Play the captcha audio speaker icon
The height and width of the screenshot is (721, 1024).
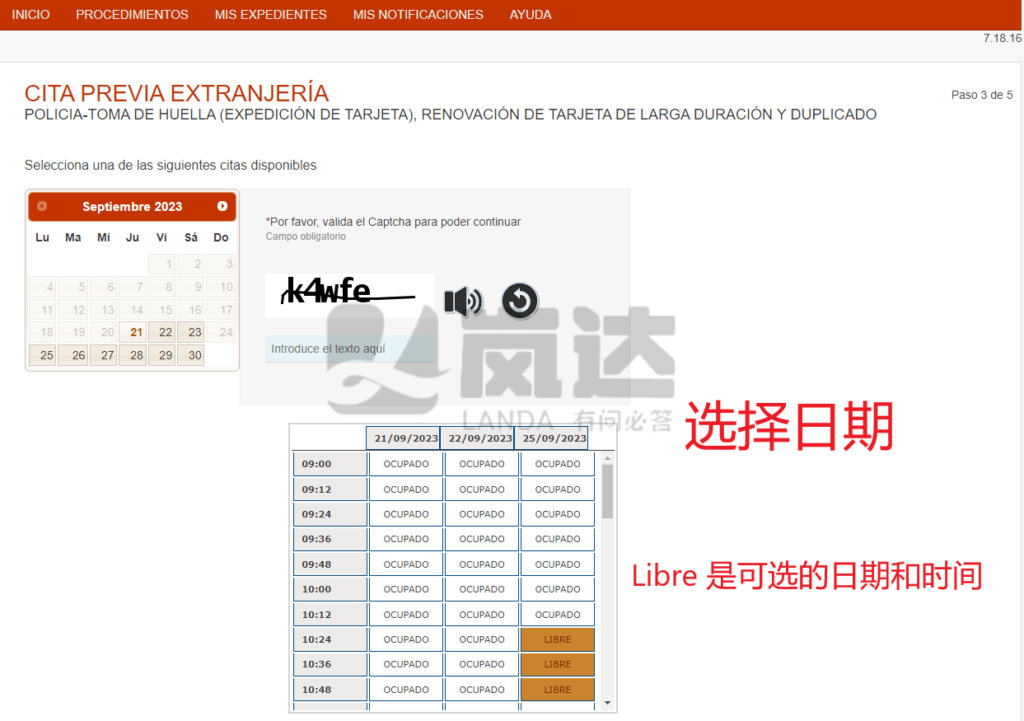click(x=462, y=300)
